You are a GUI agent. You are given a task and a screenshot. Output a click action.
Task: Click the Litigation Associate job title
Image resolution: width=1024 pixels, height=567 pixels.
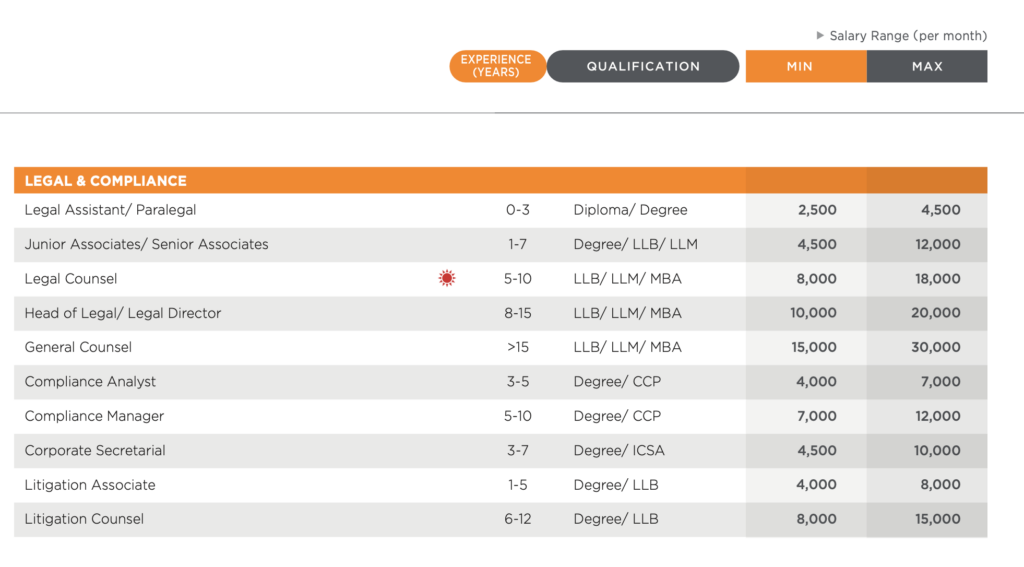click(x=90, y=485)
